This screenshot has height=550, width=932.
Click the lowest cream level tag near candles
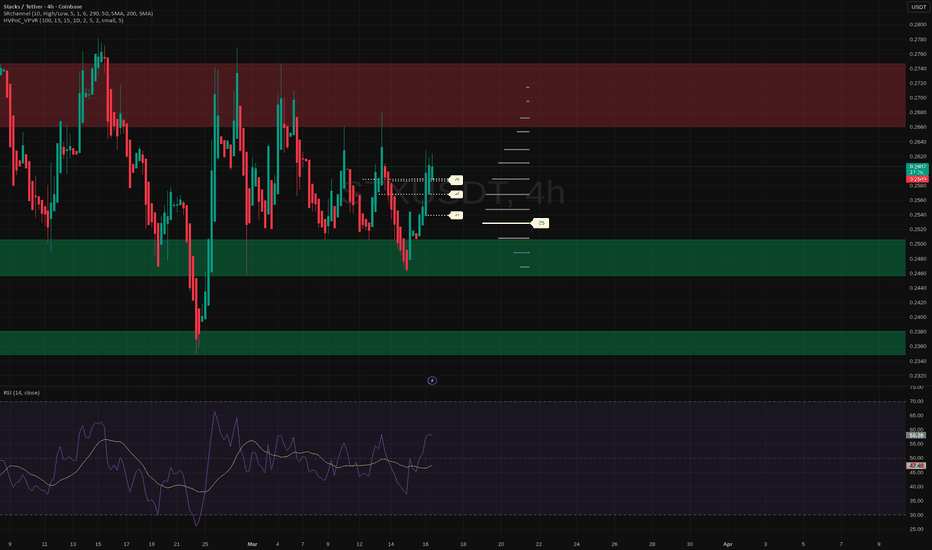pos(456,215)
